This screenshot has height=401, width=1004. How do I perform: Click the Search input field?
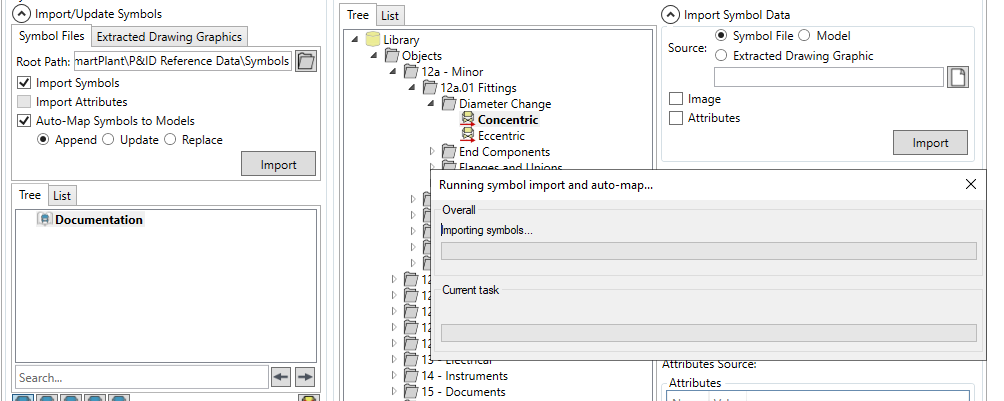pos(140,377)
